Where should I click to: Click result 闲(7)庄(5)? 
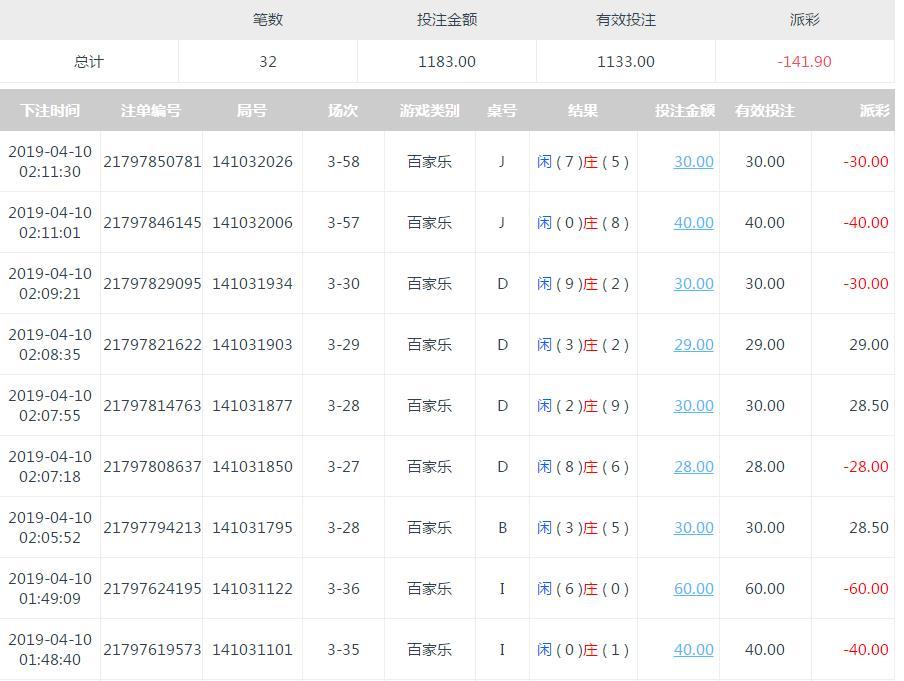[583, 161]
